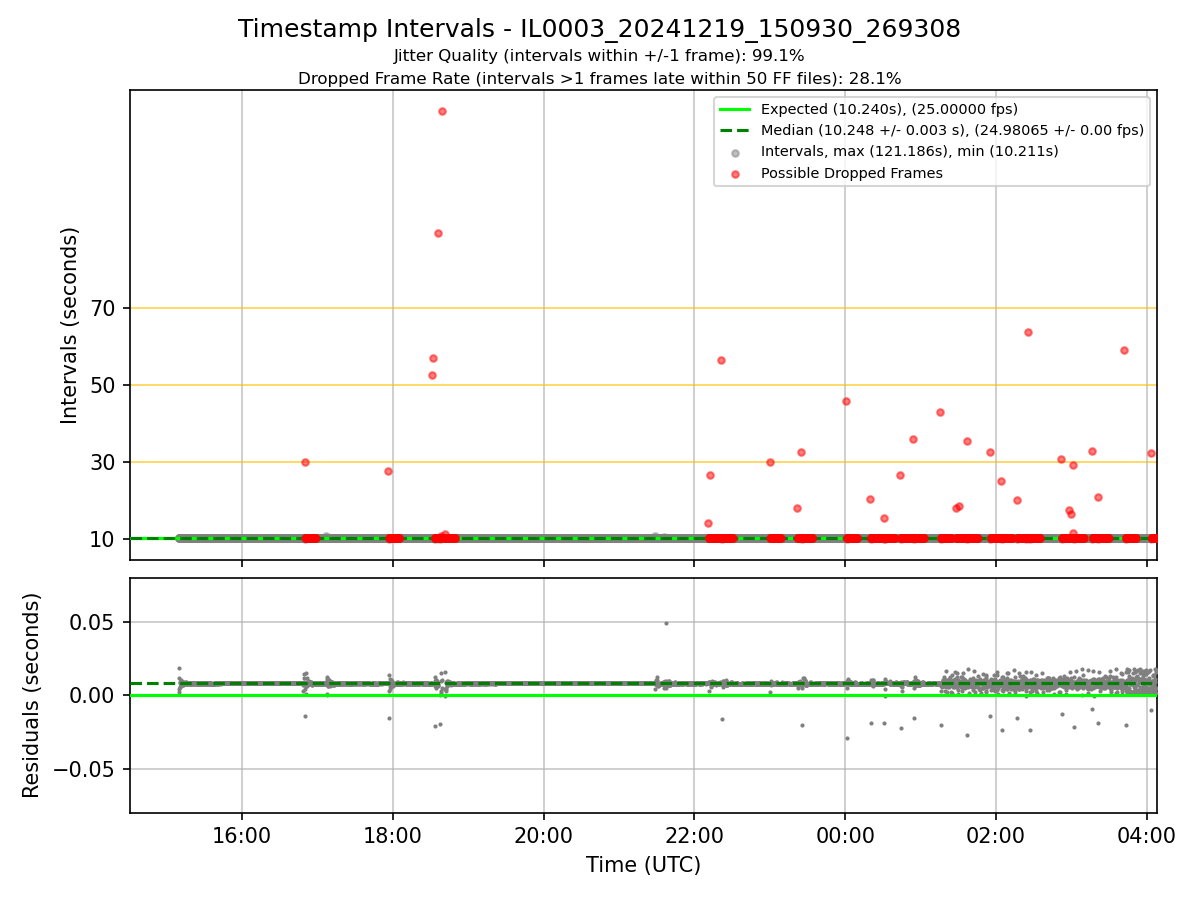This screenshot has height=900, width=1200.
Task: Click the legend entry 'Intervals, max (121.186s), min (10.211s)'
Action: [x=909, y=152]
